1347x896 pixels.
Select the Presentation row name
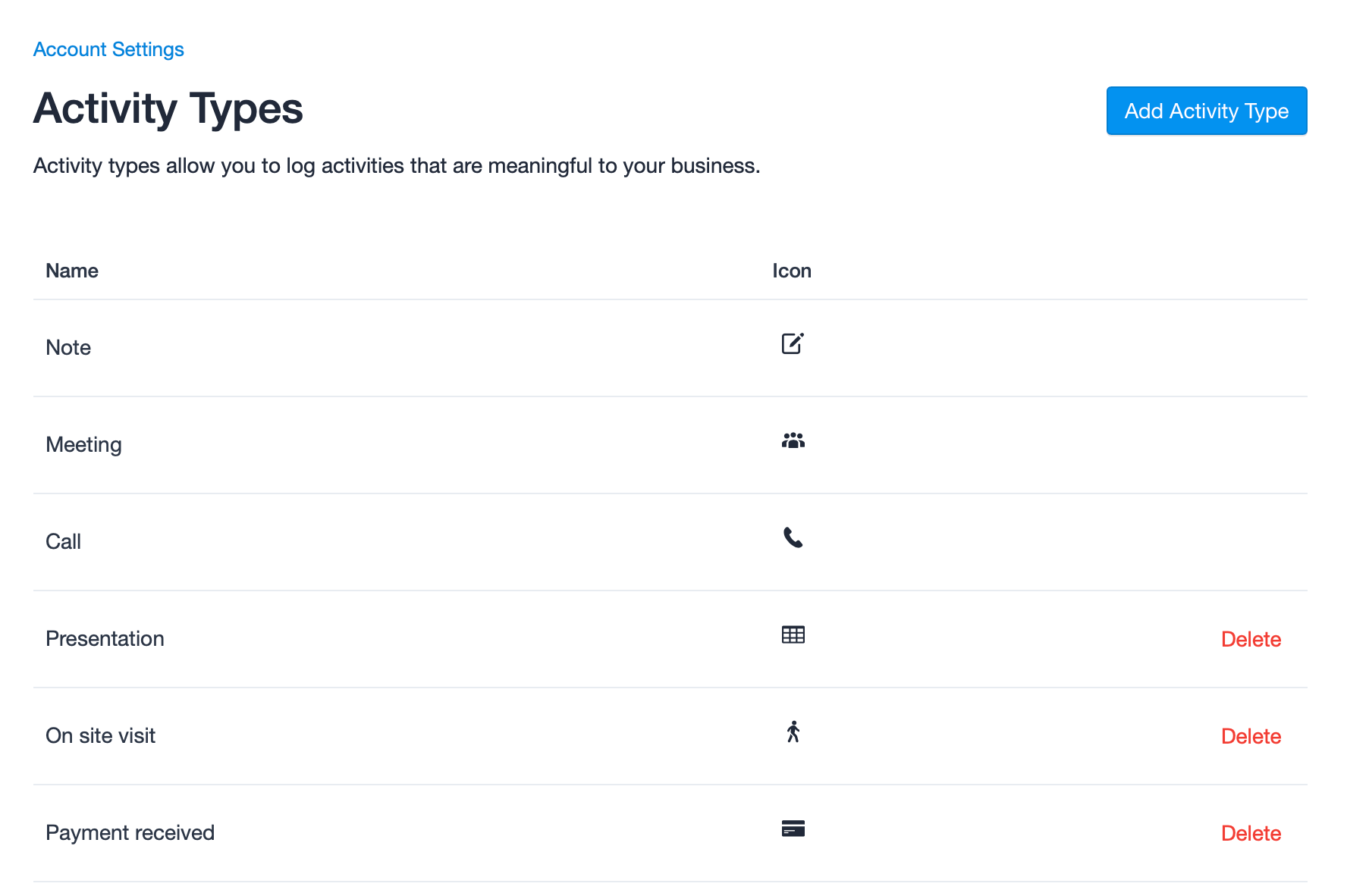click(x=105, y=638)
